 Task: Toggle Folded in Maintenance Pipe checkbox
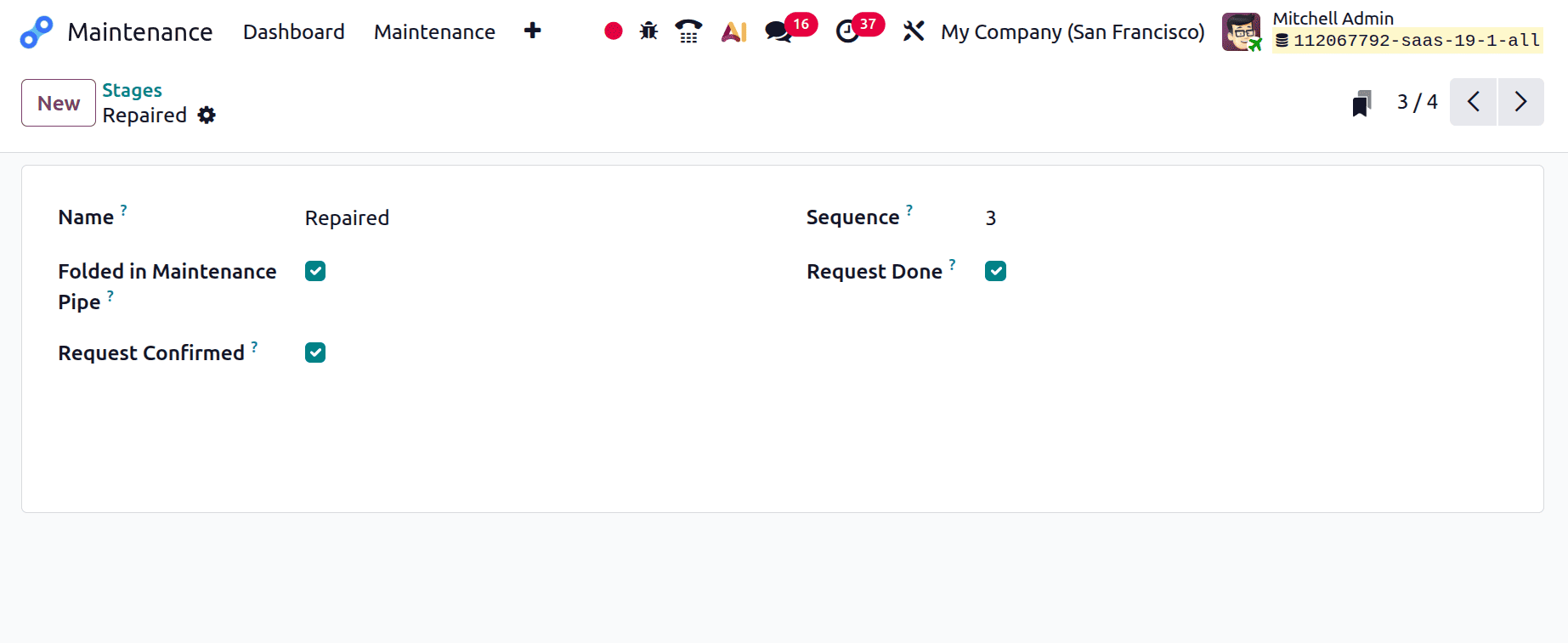[x=315, y=271]
